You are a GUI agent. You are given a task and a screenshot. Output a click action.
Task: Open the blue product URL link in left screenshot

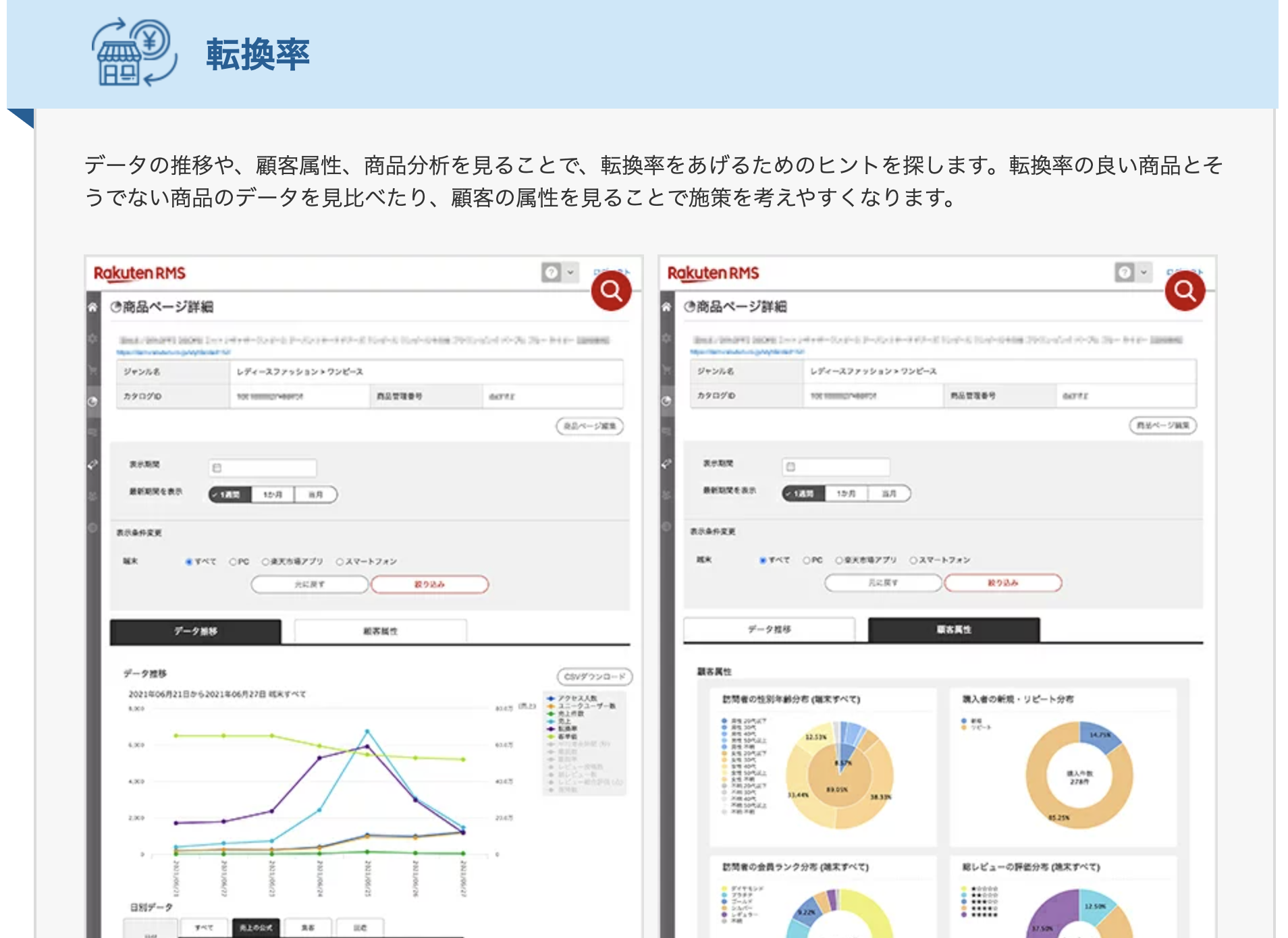click(x=173, y=352)
